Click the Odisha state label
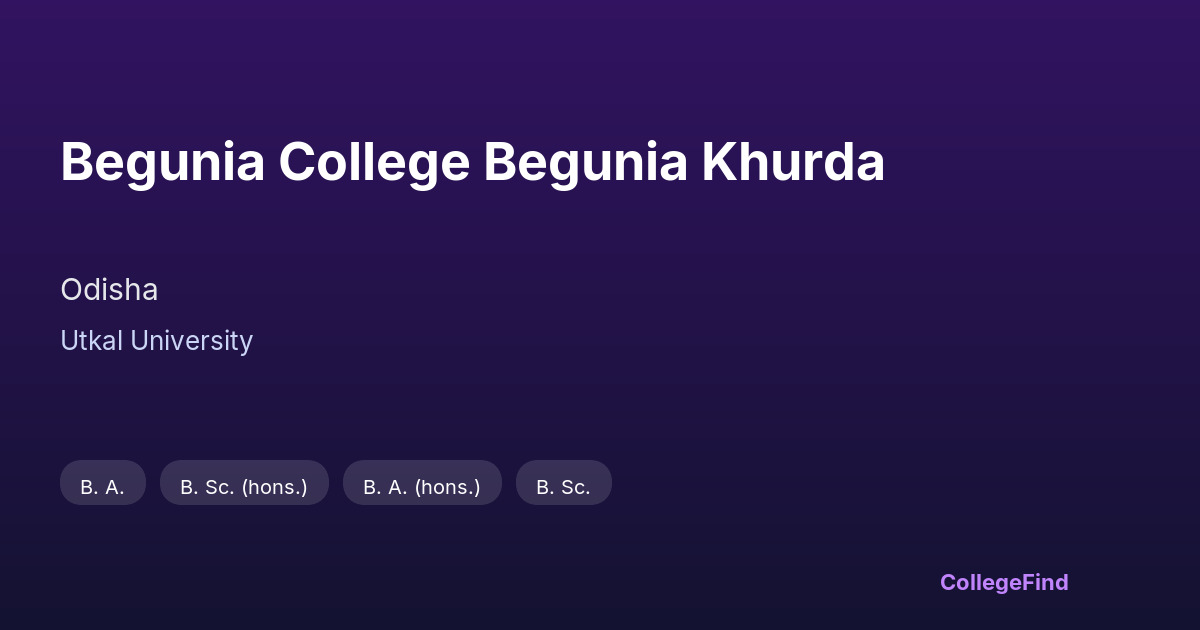The image size is (1200, 630). pyautogui.click(x=109, y=290)
